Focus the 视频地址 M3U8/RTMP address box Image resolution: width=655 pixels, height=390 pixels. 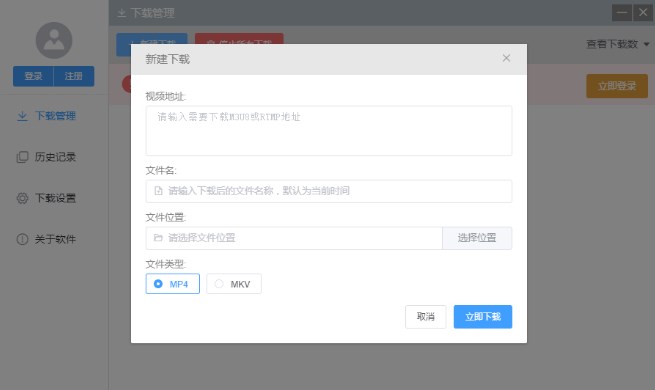coord(329,131)
